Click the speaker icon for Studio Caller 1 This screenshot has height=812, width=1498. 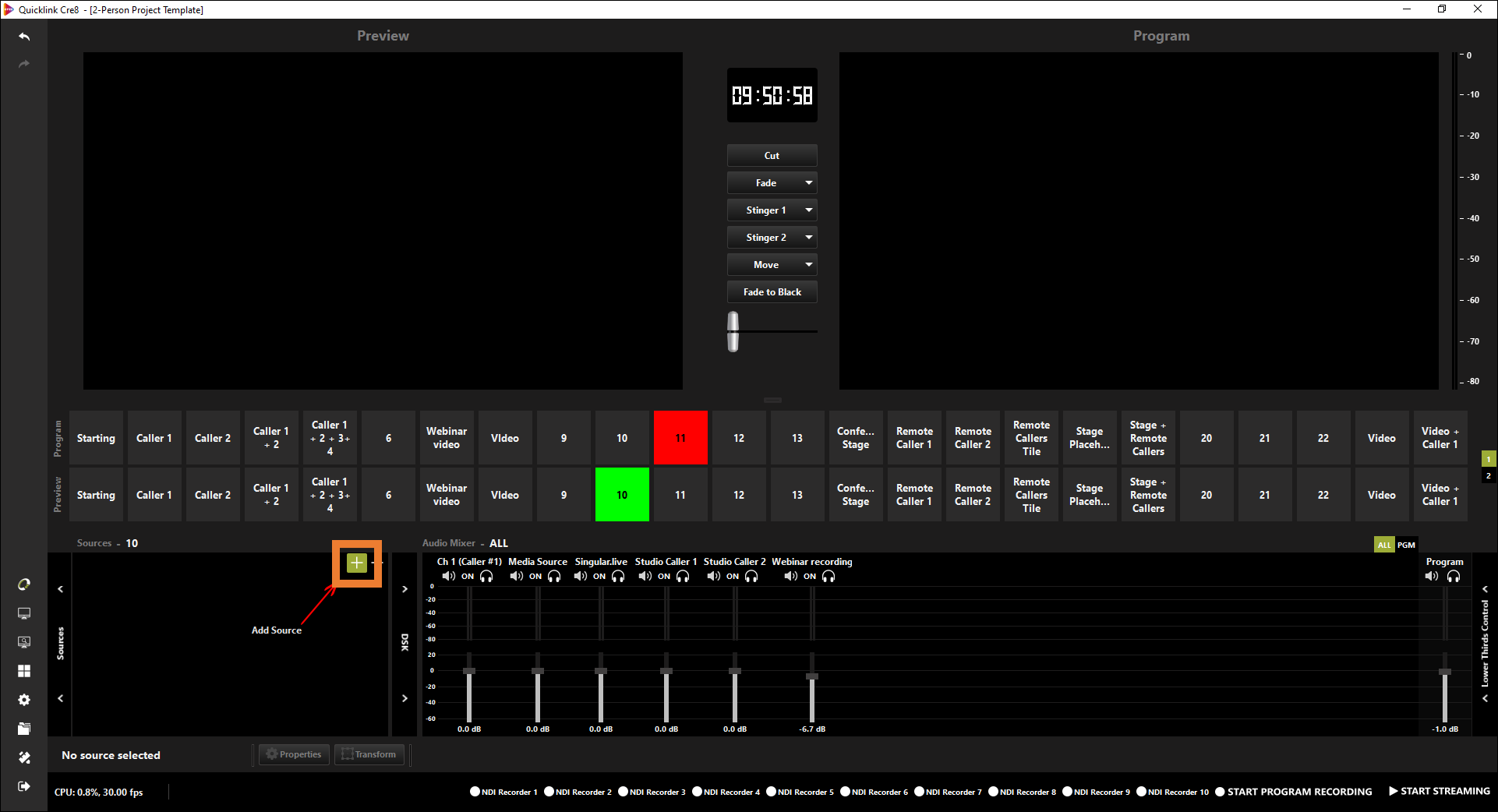pos(645,577)
